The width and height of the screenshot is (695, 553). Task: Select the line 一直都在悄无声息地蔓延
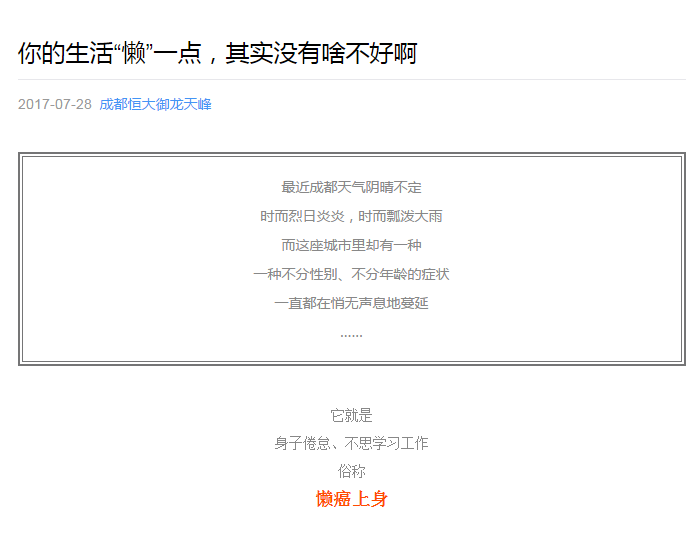tap(351, 303)
